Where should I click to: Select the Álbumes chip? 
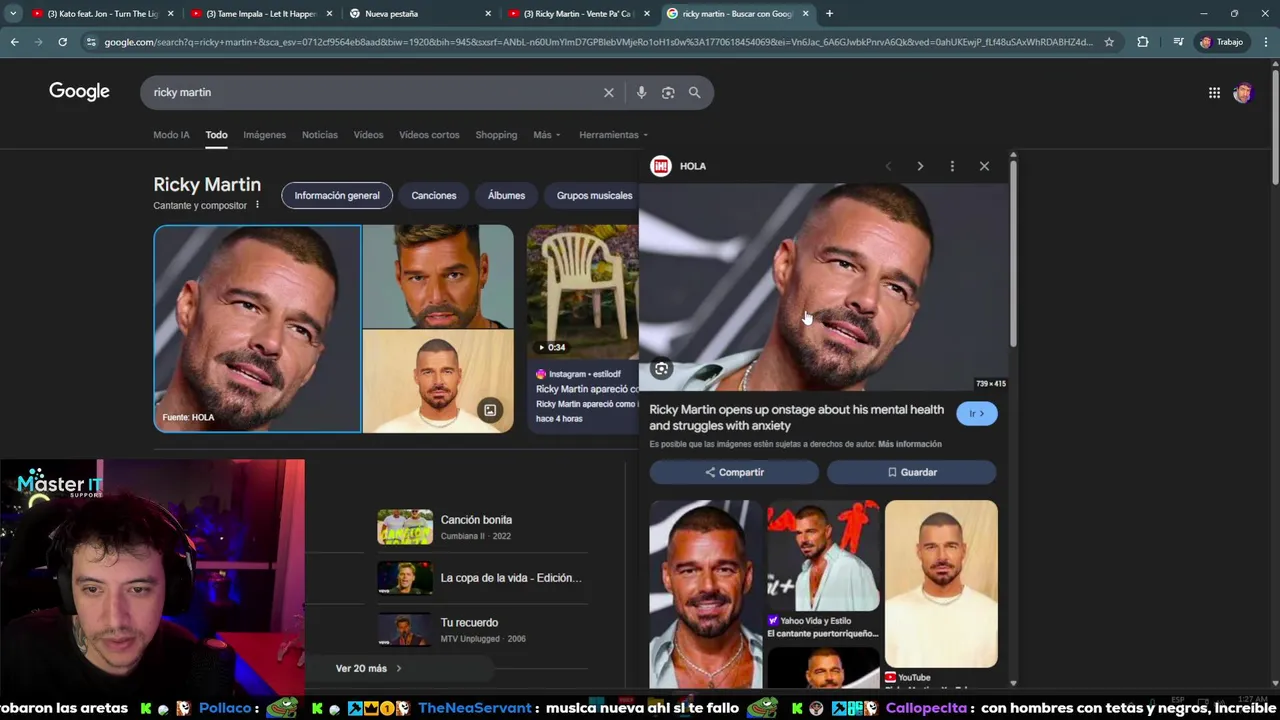click(x=506, y=195)
